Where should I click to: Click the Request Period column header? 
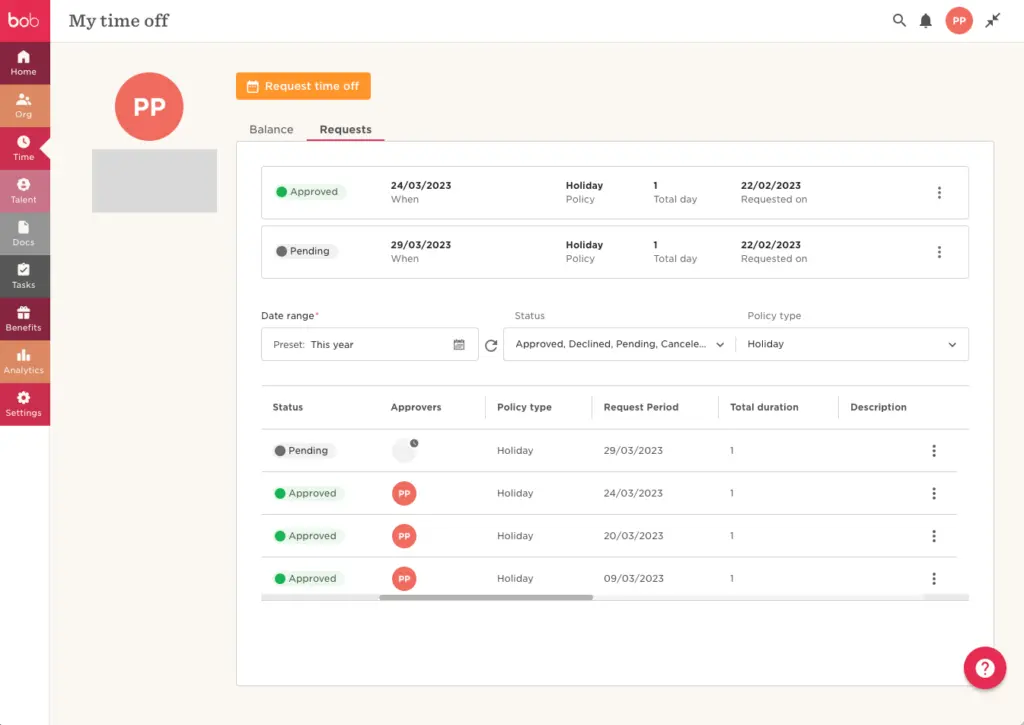coord(641,407)
